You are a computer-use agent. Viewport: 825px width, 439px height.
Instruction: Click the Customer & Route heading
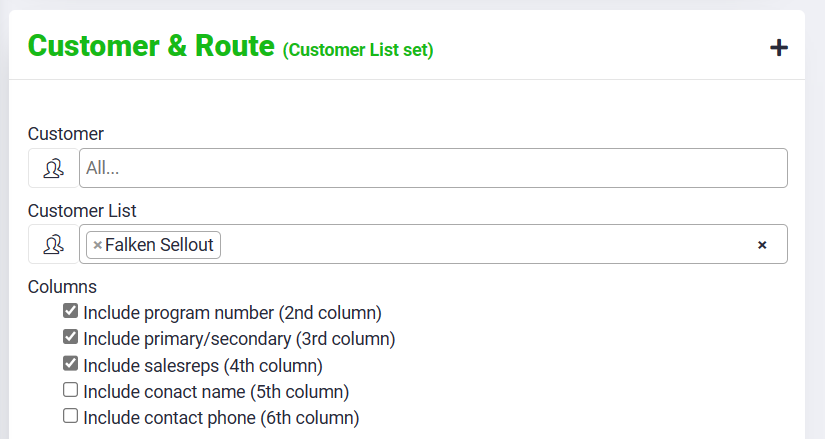point(151,46)
